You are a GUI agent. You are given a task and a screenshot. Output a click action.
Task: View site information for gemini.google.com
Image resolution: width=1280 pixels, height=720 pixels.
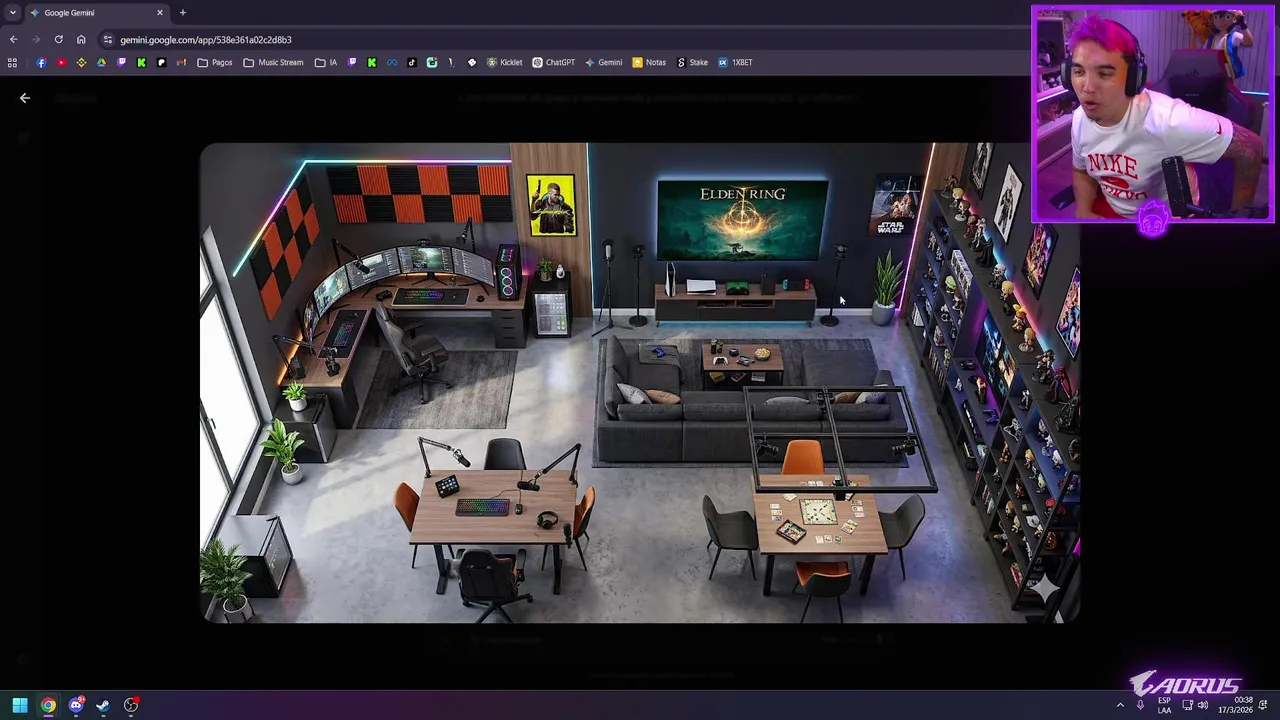[x=107, y=39]
